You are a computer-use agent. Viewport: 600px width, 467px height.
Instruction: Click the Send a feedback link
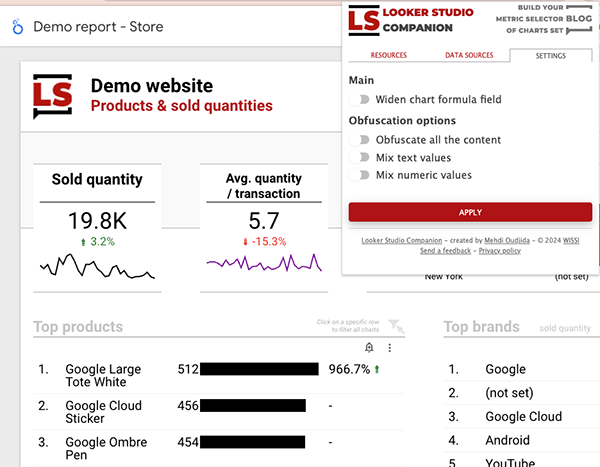click(445, 251)
